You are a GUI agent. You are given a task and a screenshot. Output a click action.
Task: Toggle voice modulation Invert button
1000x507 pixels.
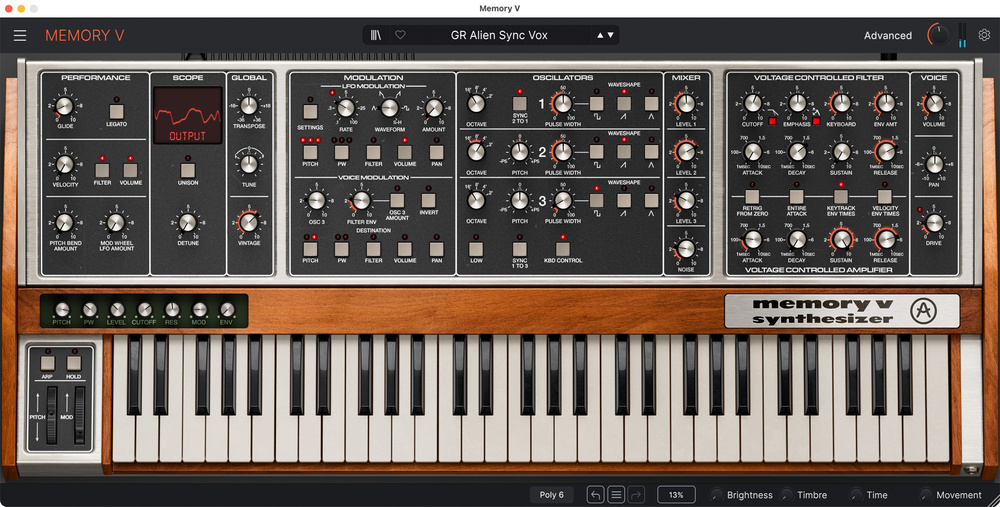click(x=429, y=200)
